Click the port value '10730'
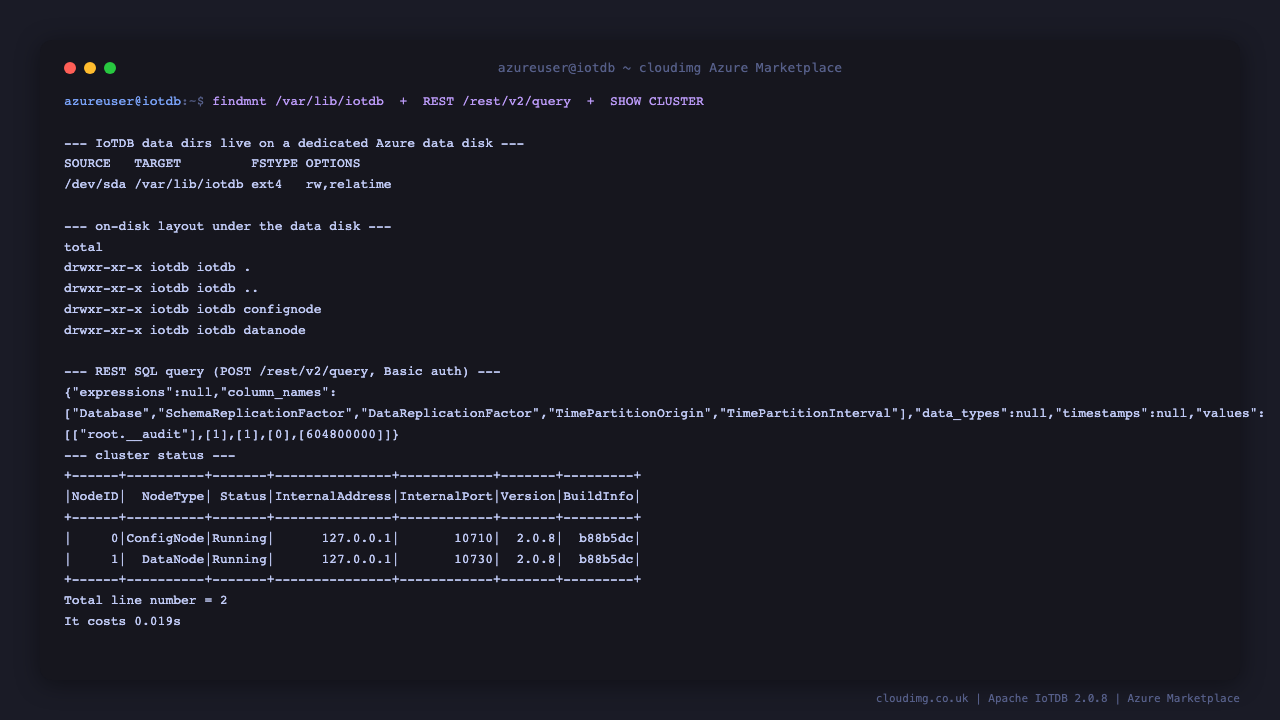 tap(473, 559)
